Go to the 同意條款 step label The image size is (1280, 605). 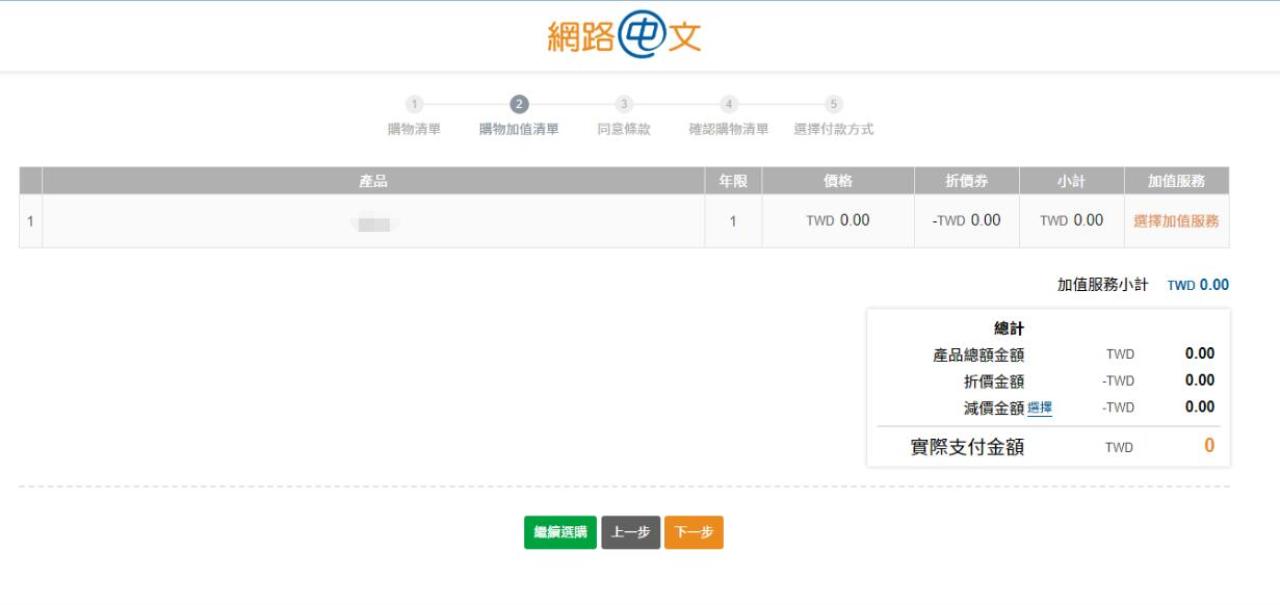[x=624, y=129]
